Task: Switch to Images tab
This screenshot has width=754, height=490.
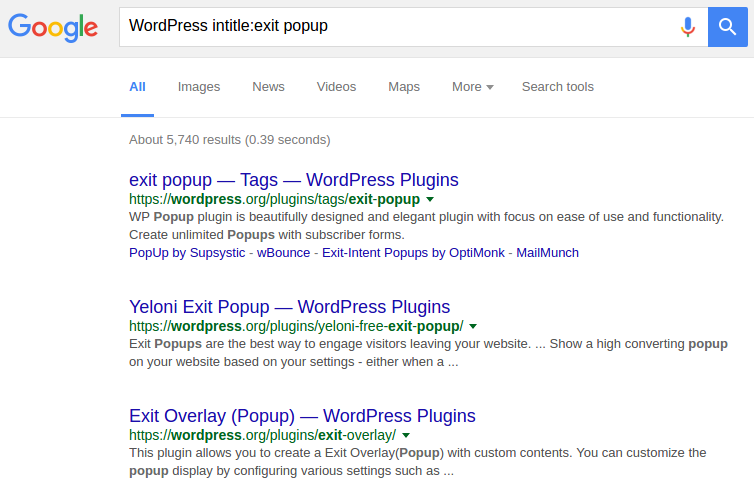Action: pyautogui.click(x=199, y=87)
